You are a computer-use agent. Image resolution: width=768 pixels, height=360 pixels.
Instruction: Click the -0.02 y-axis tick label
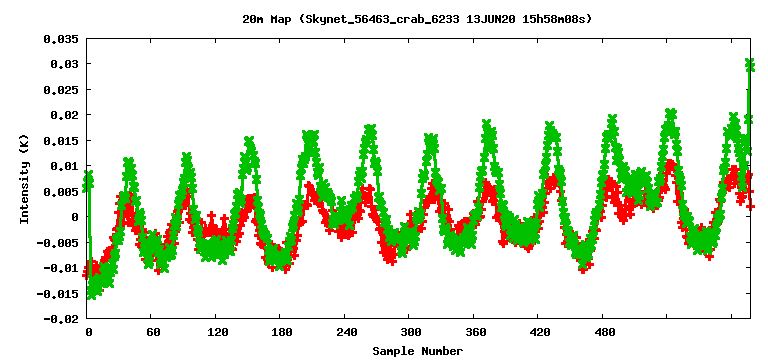point(61,319)
